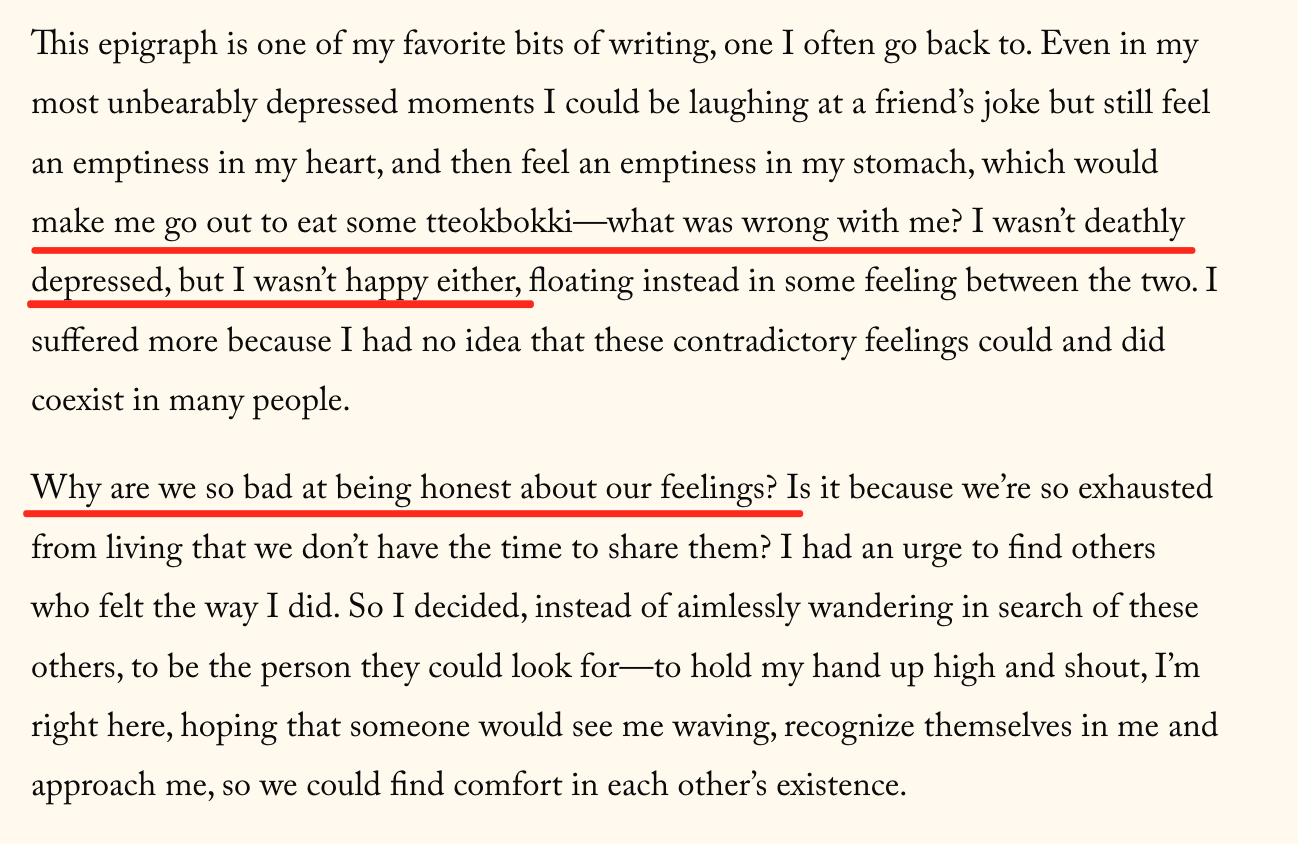Click the word "shout" in the second paragraph

[x=1108, y=666]
